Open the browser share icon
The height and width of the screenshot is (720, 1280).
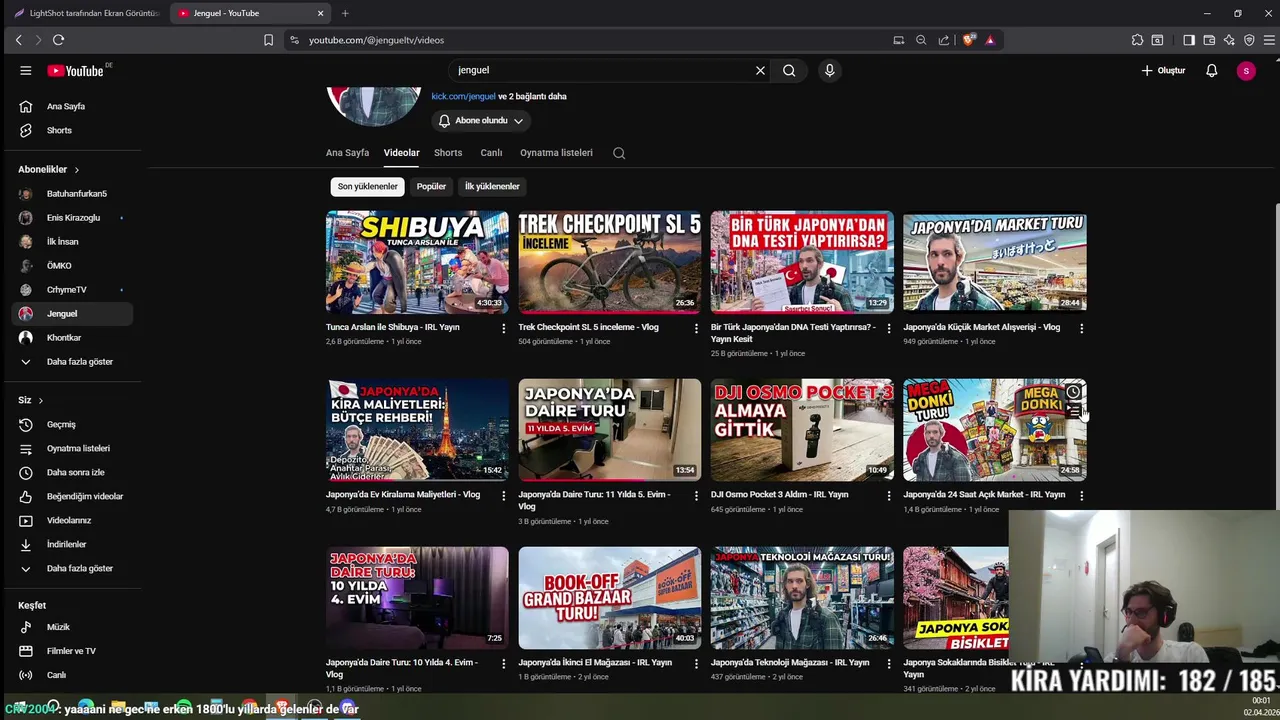[x=944, y=40]
